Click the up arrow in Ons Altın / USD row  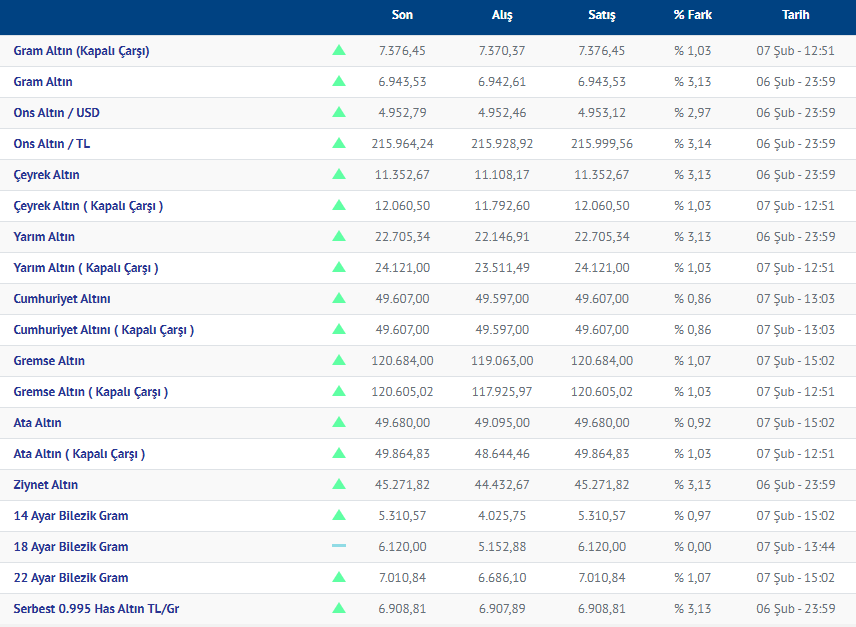coord(339,112)
